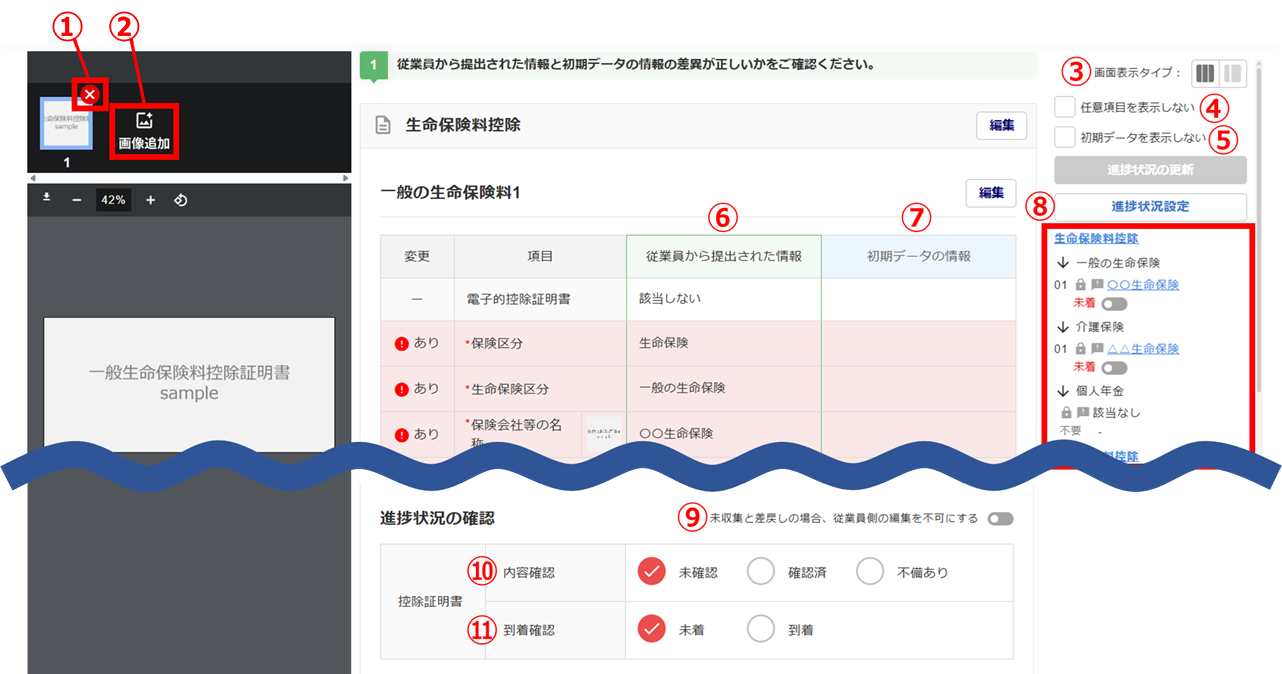Check 初期データを表示しない checkbox

(1065, 137)
